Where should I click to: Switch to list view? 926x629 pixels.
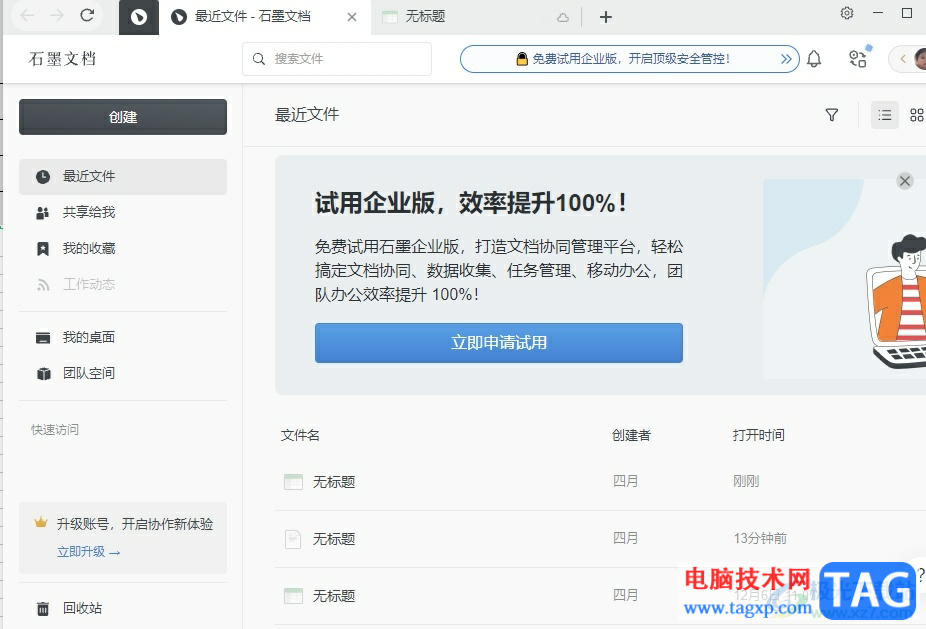click(885, 115)
